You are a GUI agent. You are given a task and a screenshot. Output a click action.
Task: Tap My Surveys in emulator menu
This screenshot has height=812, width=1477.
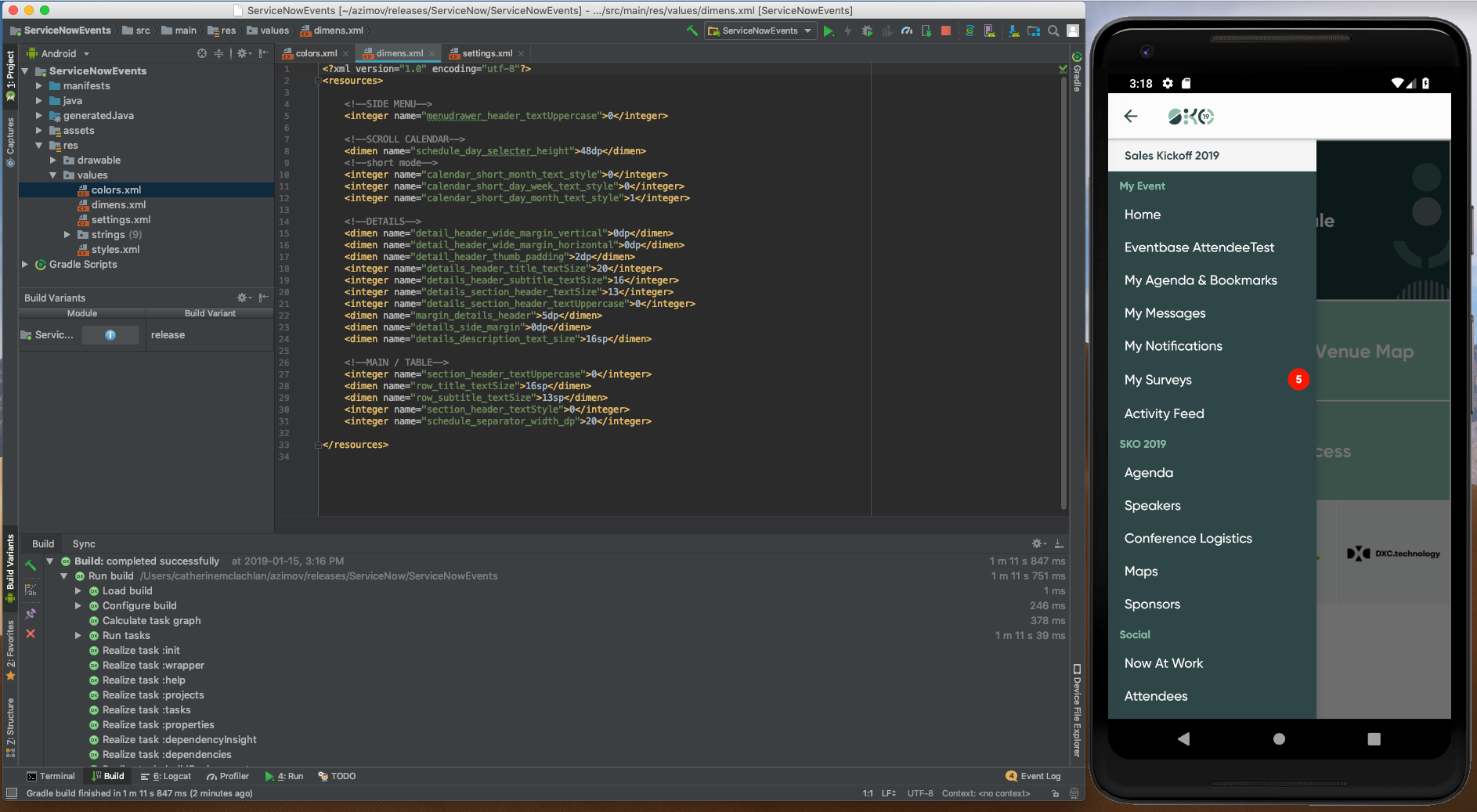pos(1212,380)
